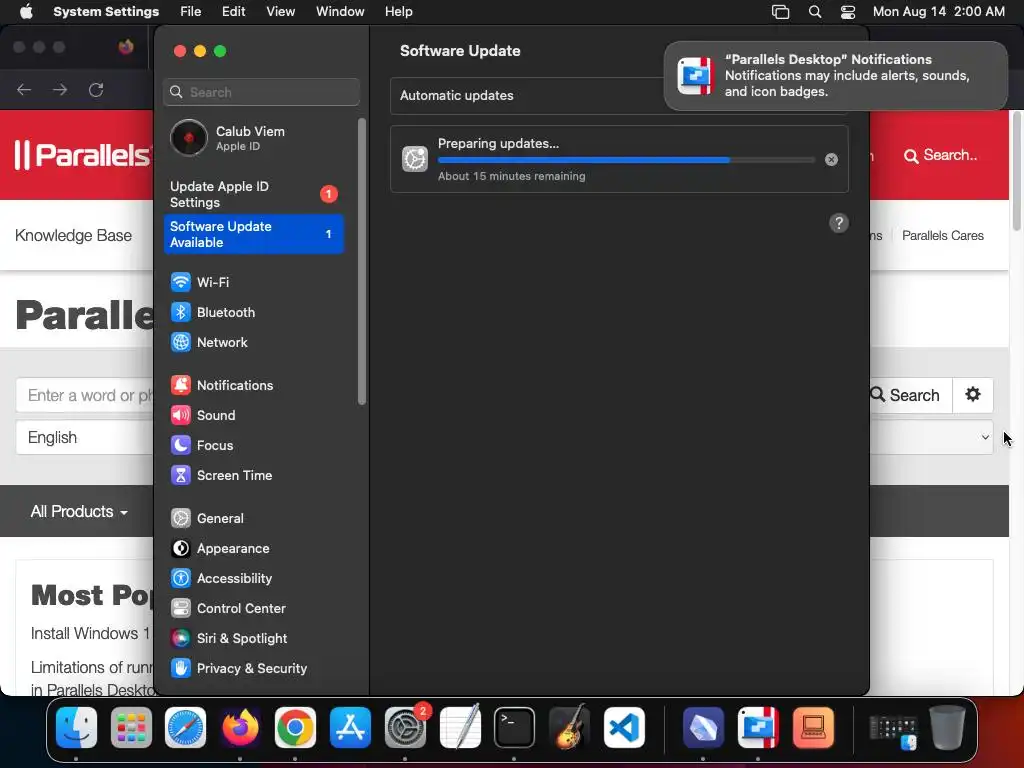
Task: Open Automatic updates row
Action: [619, 95]
